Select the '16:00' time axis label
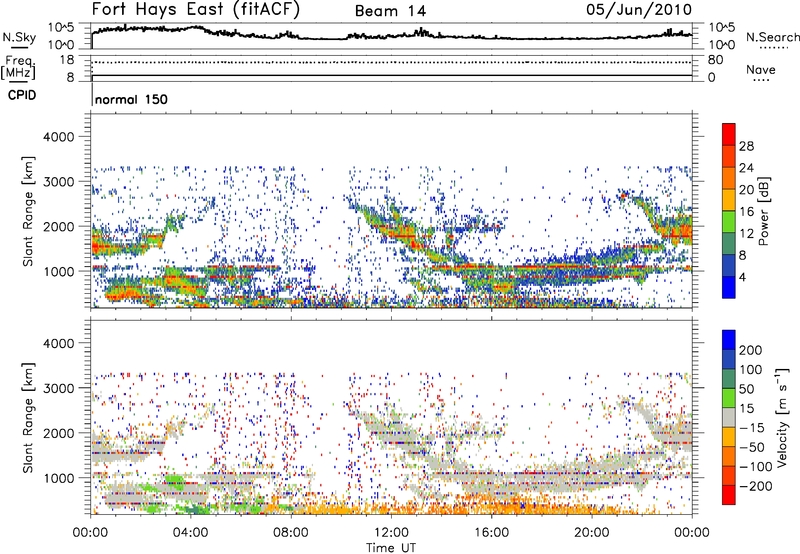The image size is (800, 554). click(x=491, y=533)
